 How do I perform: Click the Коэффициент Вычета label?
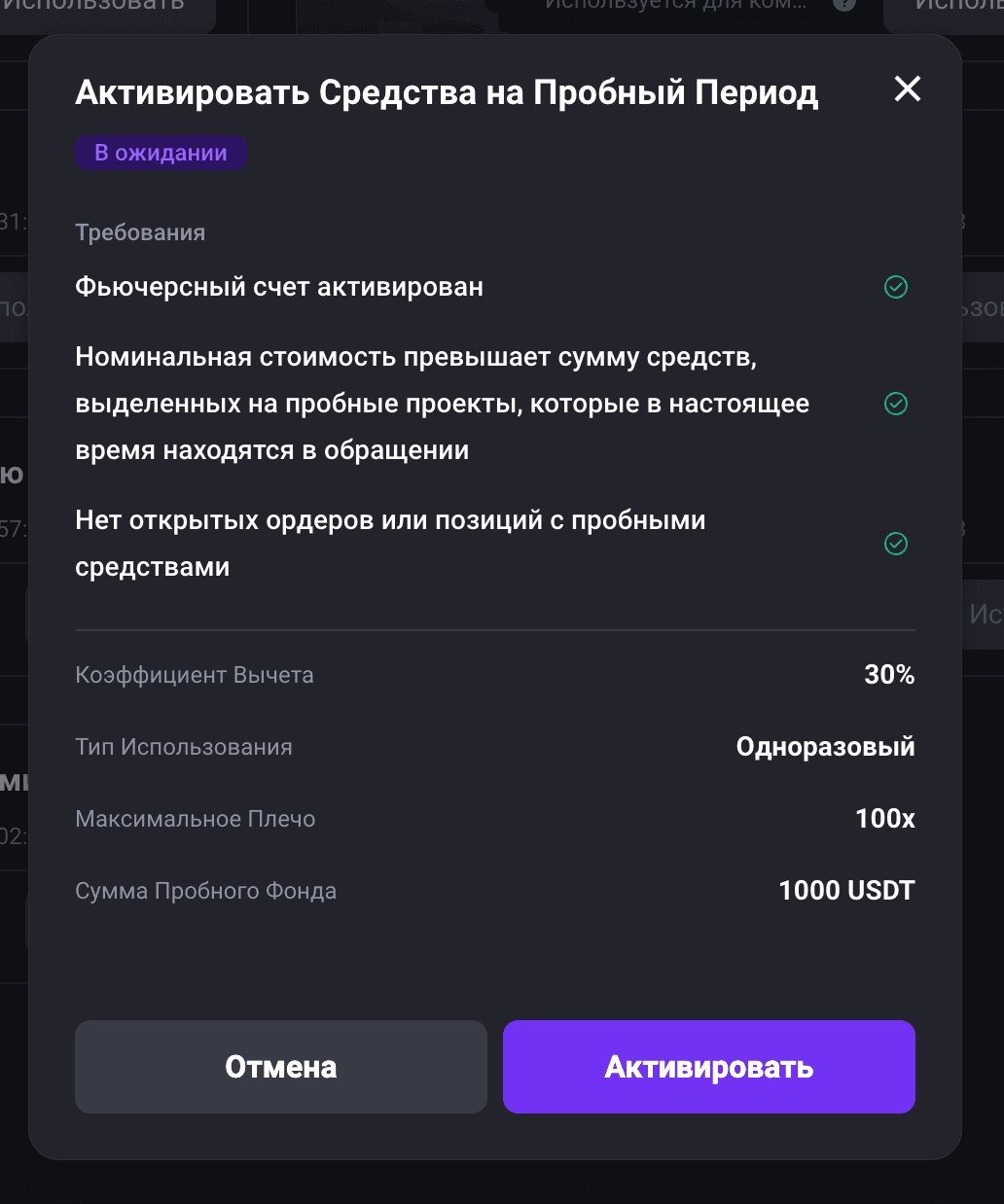[x=195, y=675]
